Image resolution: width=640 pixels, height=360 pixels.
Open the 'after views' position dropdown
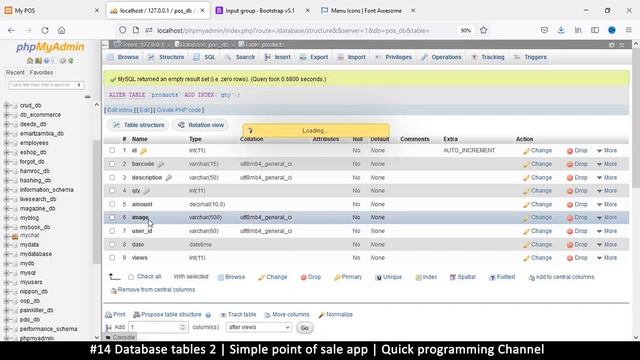pyautogui.click(x=258, y=327)
